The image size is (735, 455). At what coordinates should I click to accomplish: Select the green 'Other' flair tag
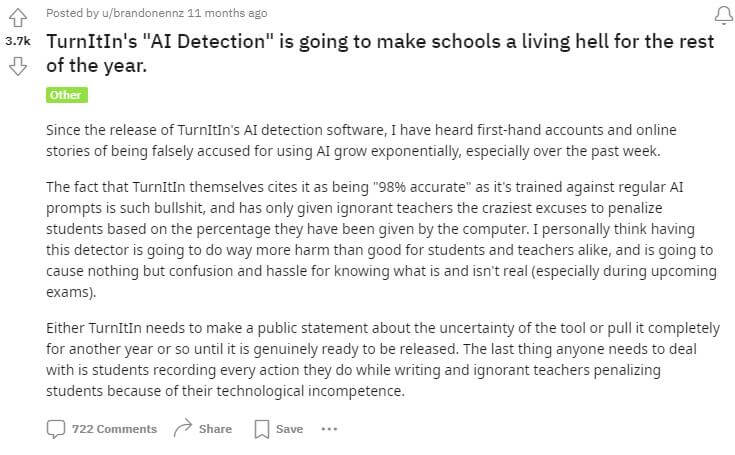(x=67, y=96)
